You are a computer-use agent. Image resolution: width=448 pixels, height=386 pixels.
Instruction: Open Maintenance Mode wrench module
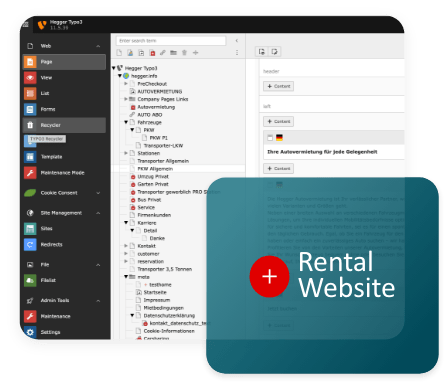30,173
